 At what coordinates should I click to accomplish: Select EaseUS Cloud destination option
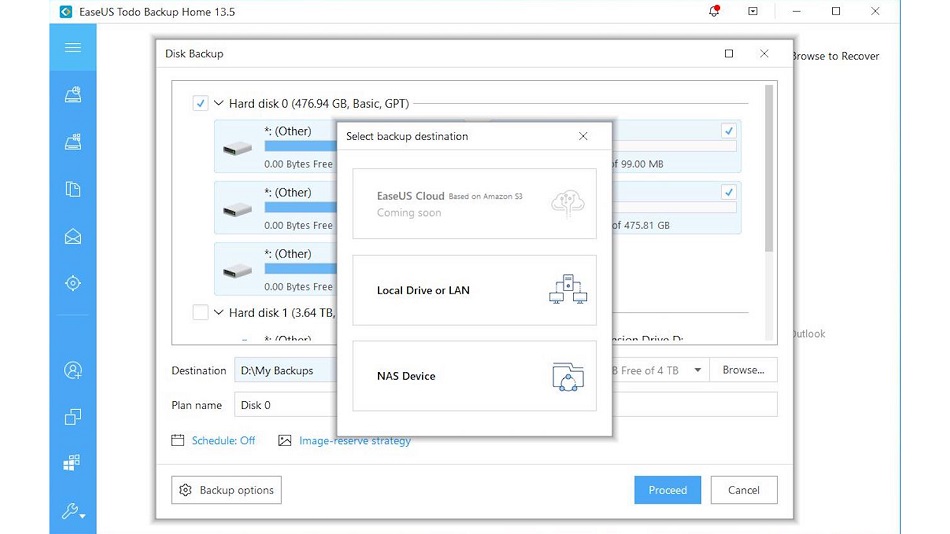click(x=474, y=204)
